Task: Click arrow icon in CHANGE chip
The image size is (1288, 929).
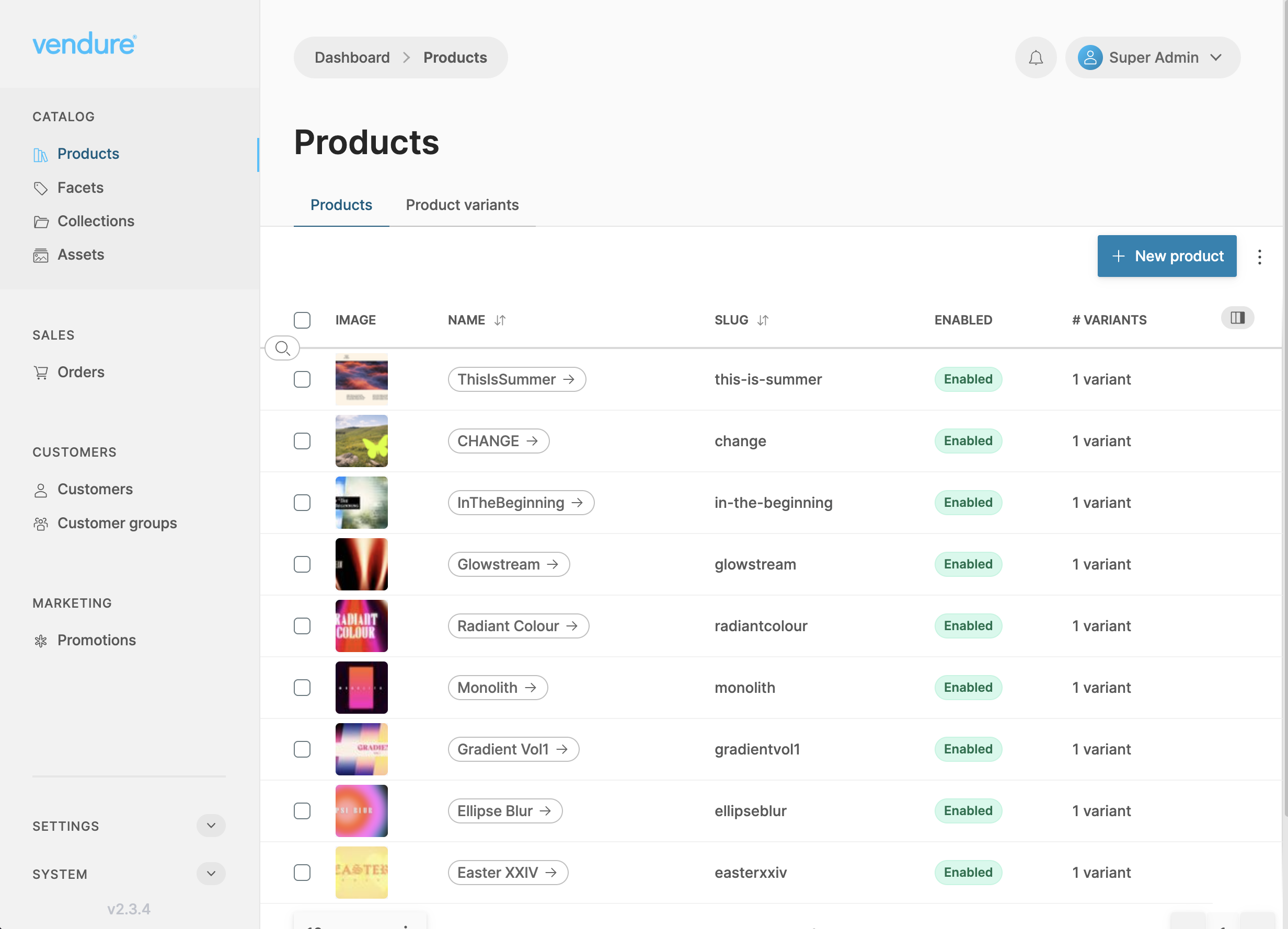Action: point(532,442)
